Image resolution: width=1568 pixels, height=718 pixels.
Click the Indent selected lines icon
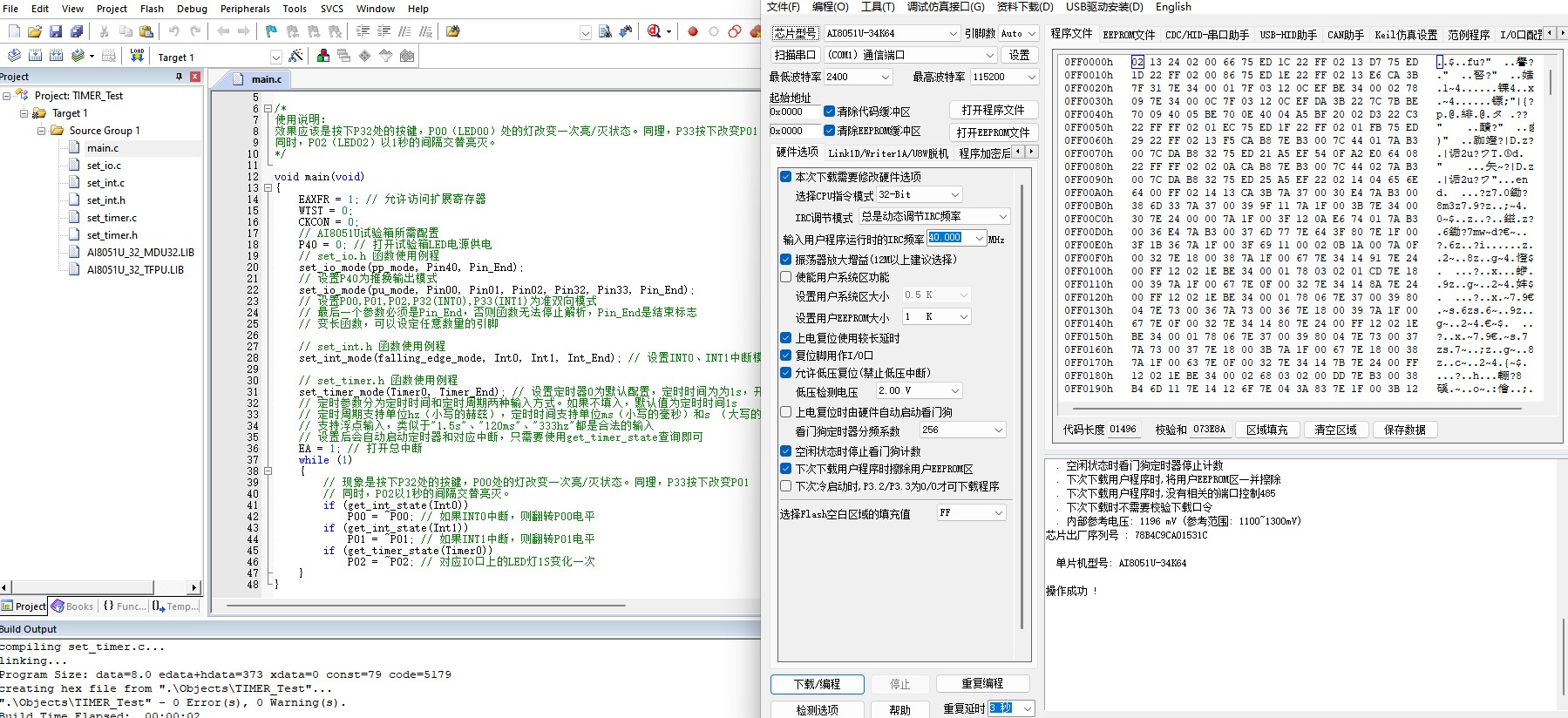point(363,31)
